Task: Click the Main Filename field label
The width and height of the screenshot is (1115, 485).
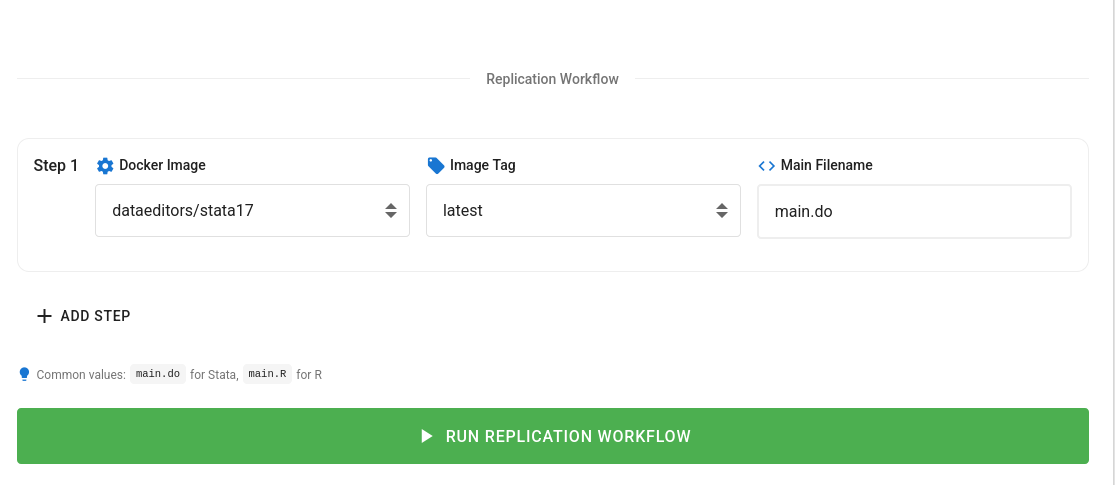Action: click(826, 165)
